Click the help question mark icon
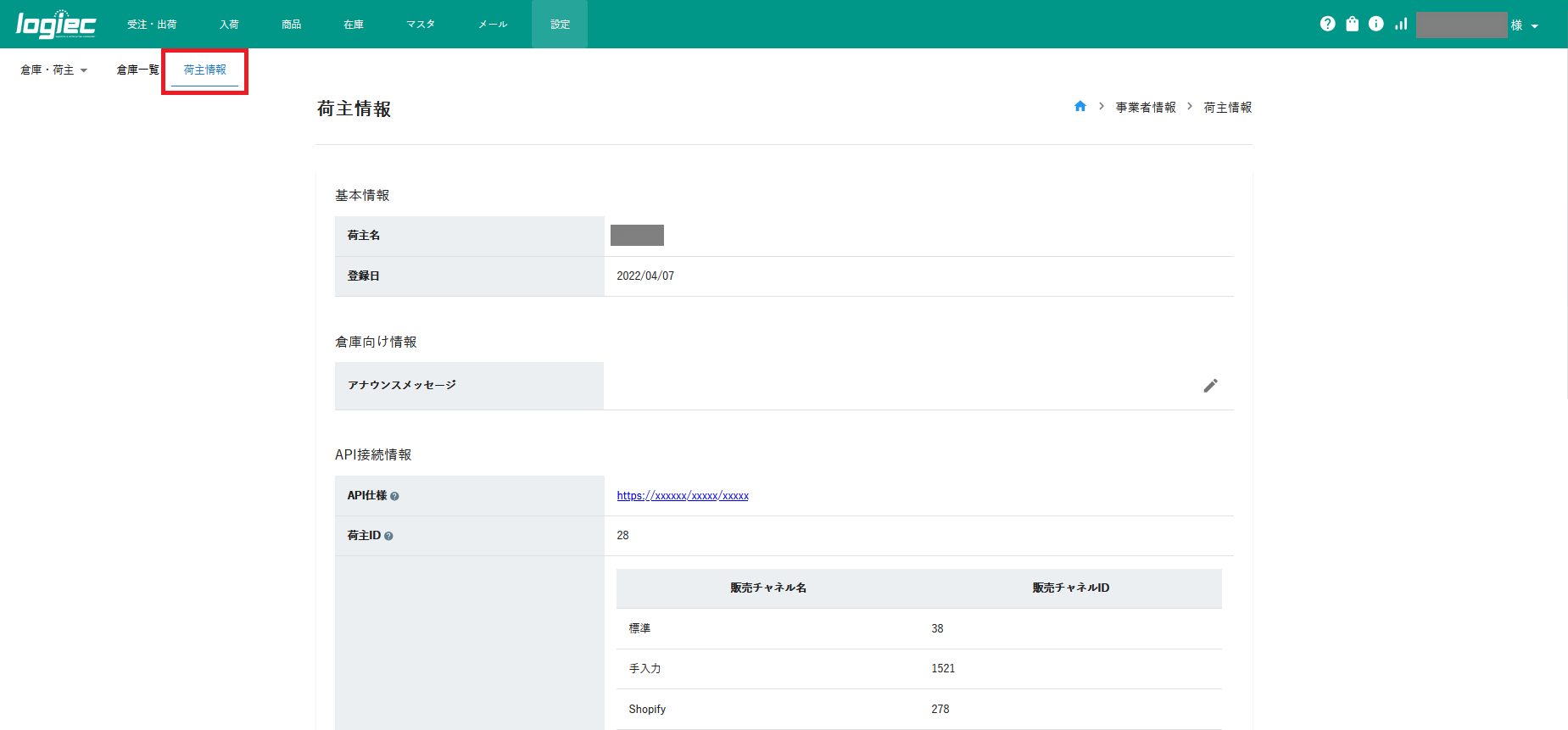 click(x=1327, y=24)
